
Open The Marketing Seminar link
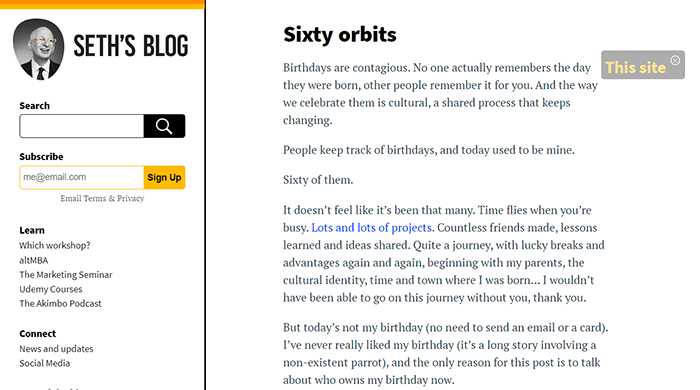(66, 274)
